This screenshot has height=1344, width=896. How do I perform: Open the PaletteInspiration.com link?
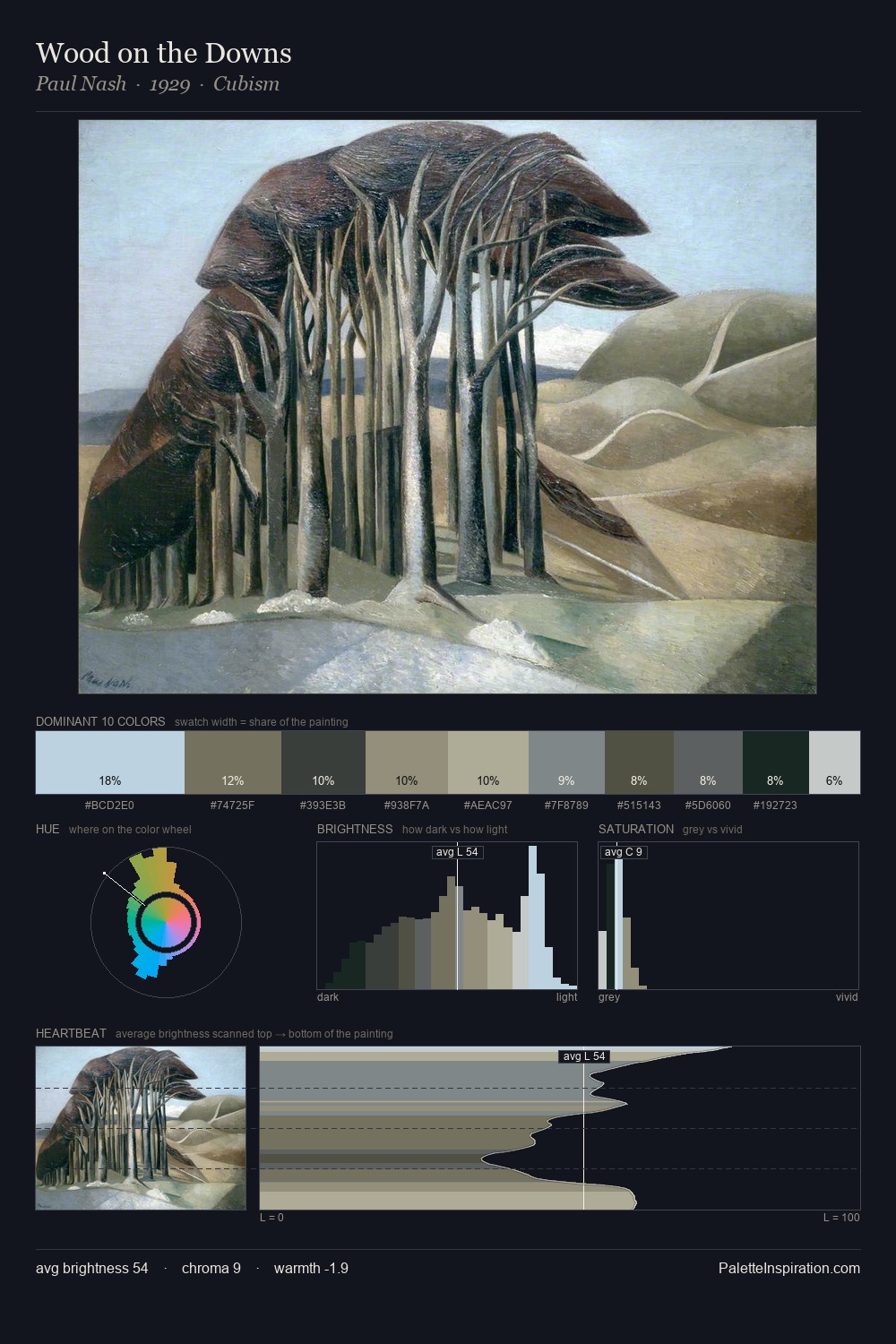(789, 1268)
